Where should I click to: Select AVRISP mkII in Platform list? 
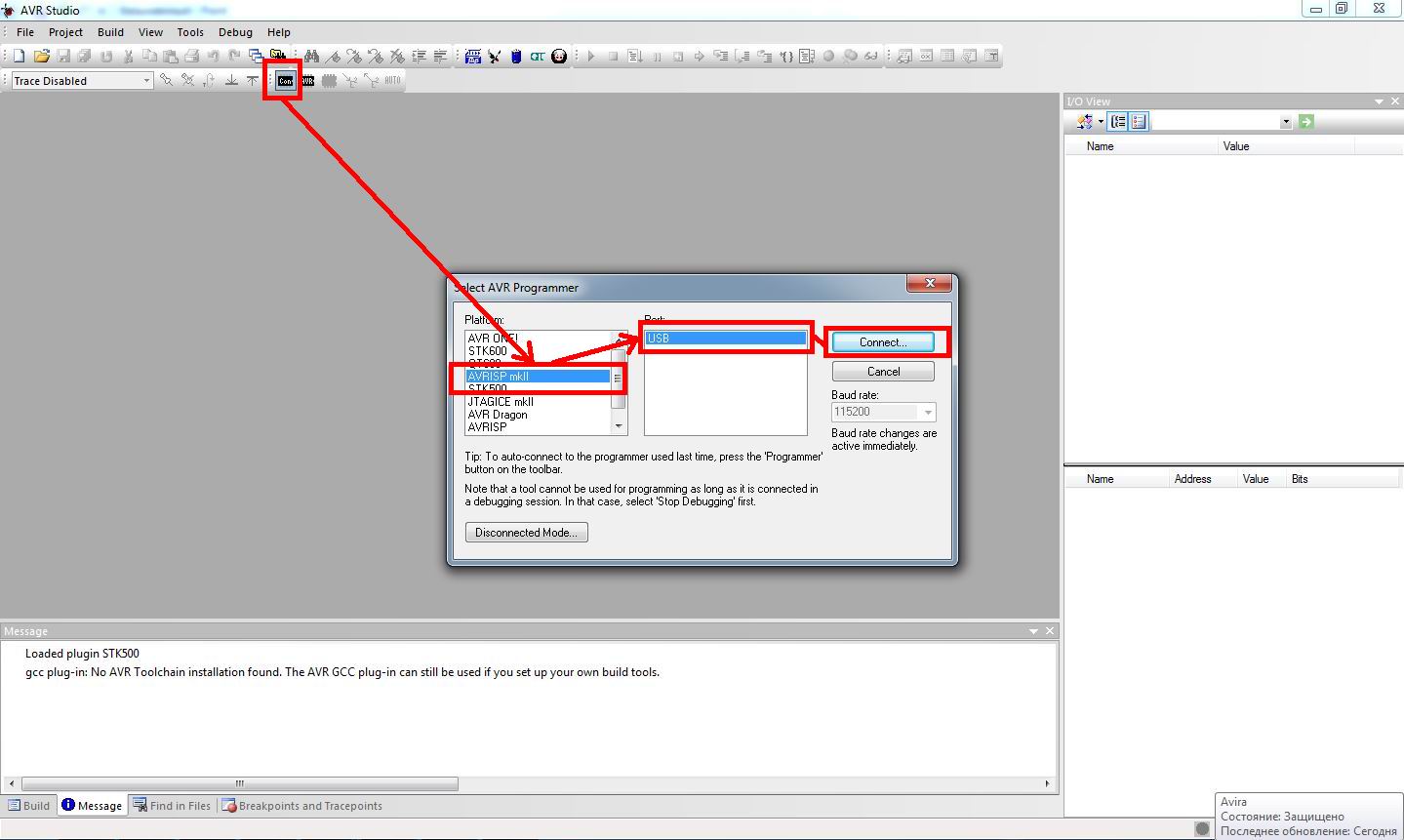point(539,377)
